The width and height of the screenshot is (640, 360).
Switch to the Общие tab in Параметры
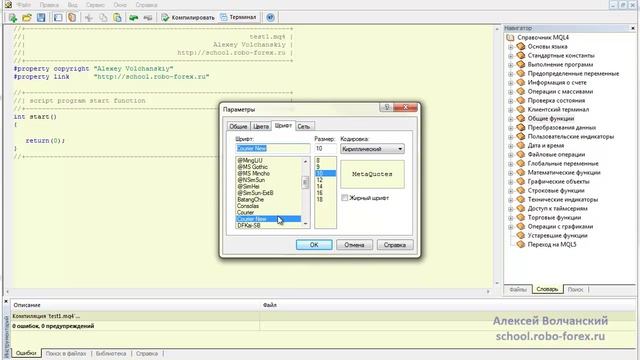[238, 127]
